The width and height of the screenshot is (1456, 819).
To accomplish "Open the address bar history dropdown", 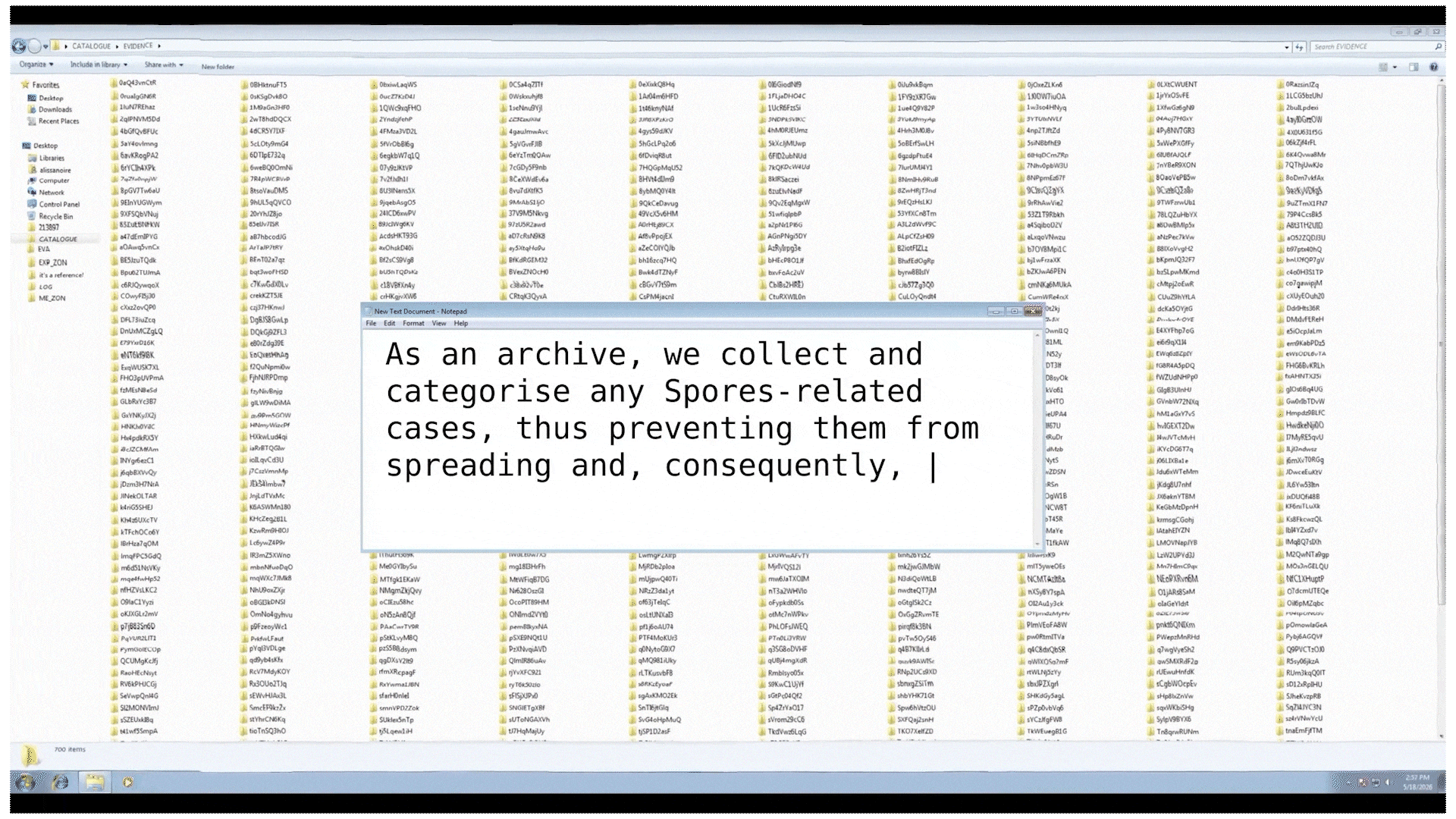I will tap(1287, 47).
